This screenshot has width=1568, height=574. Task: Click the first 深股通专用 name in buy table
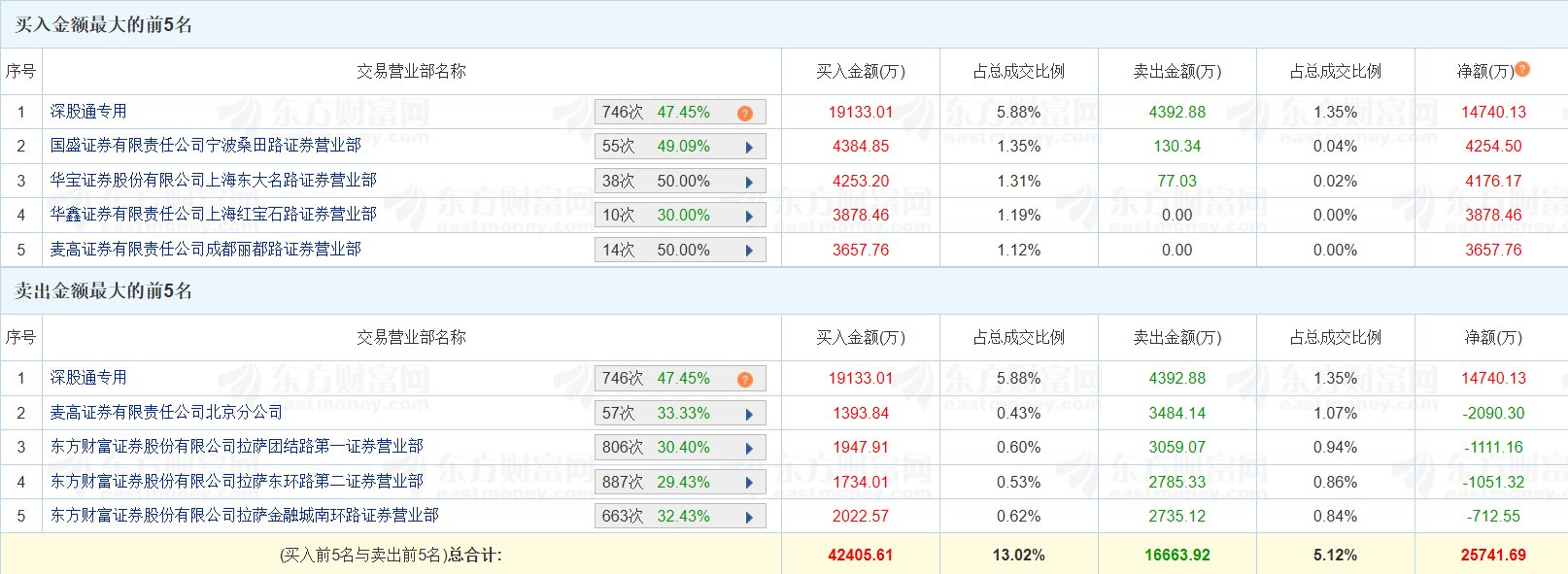click(88, 111)
